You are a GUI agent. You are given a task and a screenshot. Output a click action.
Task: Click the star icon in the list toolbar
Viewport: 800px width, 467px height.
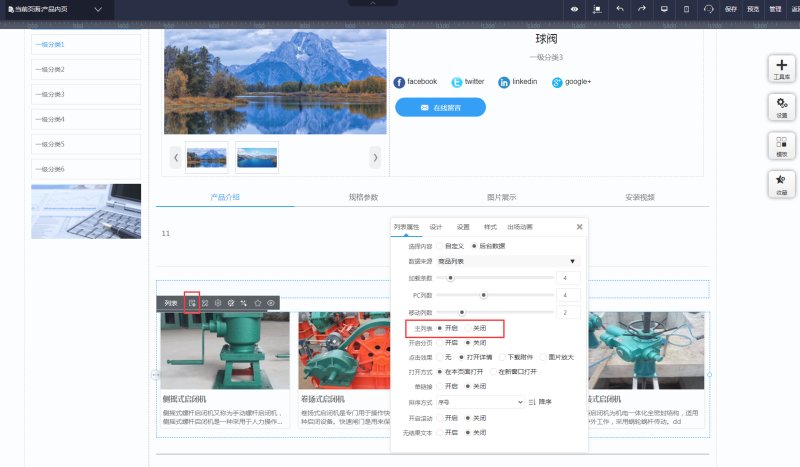click(257, 302)
